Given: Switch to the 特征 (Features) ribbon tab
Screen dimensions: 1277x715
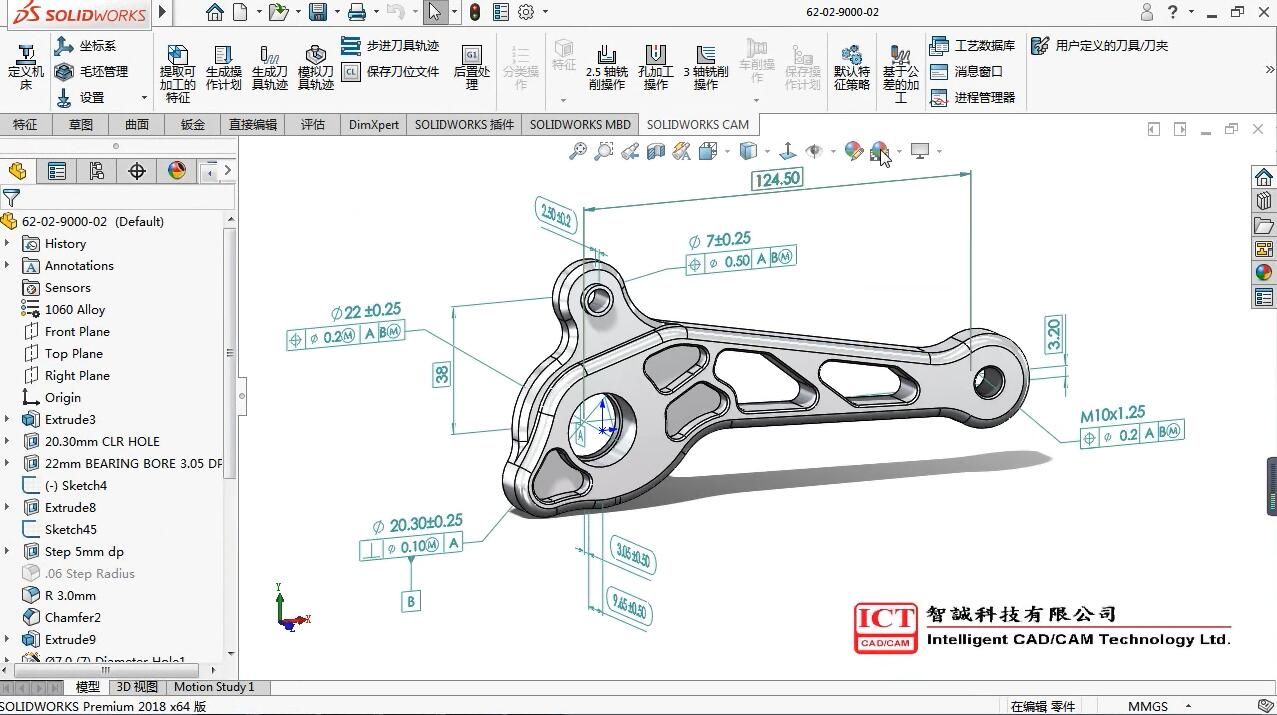Looking at the screenshot, I should (x=25, y=125).
